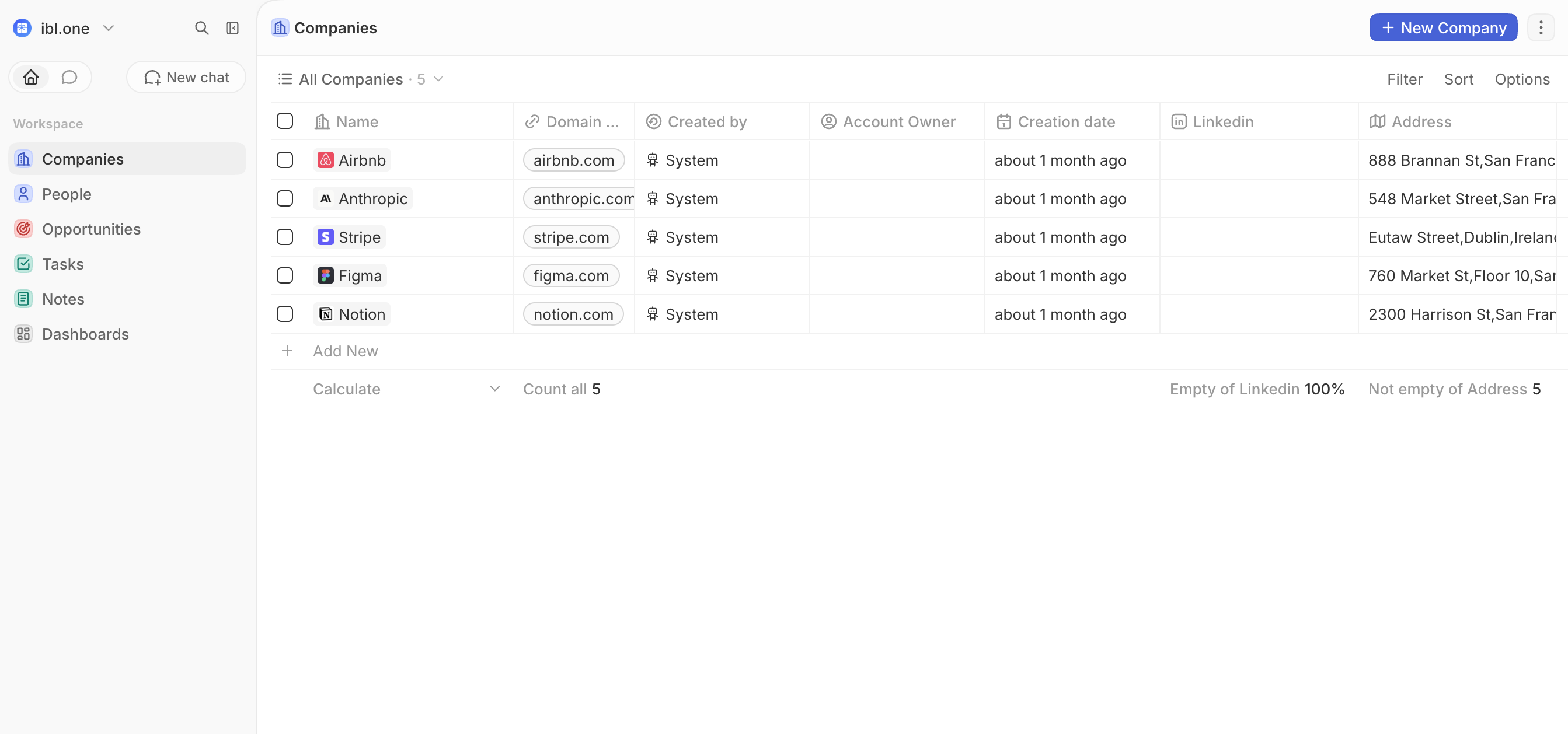Click the empty Account Owner cell for Airbnb
The image size is (1568, 734).
[x=897, y=160]
